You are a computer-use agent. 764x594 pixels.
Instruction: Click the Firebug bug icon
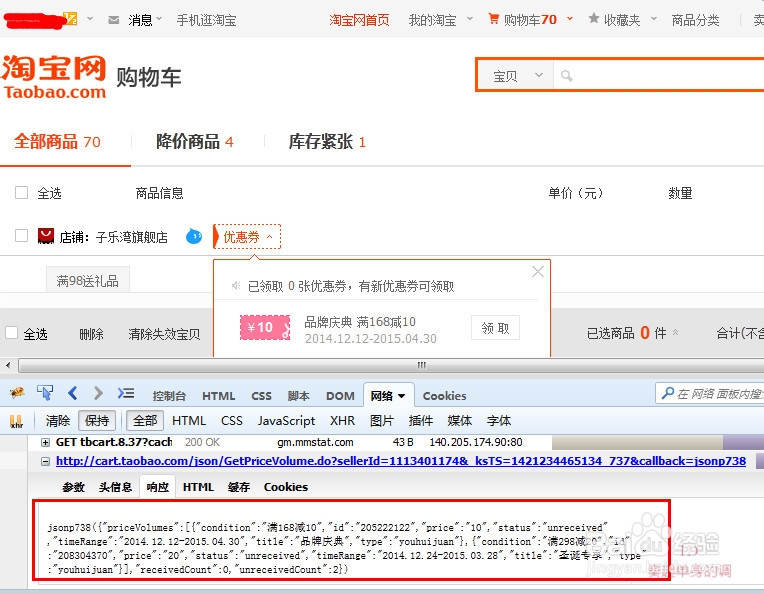point(17,393)
